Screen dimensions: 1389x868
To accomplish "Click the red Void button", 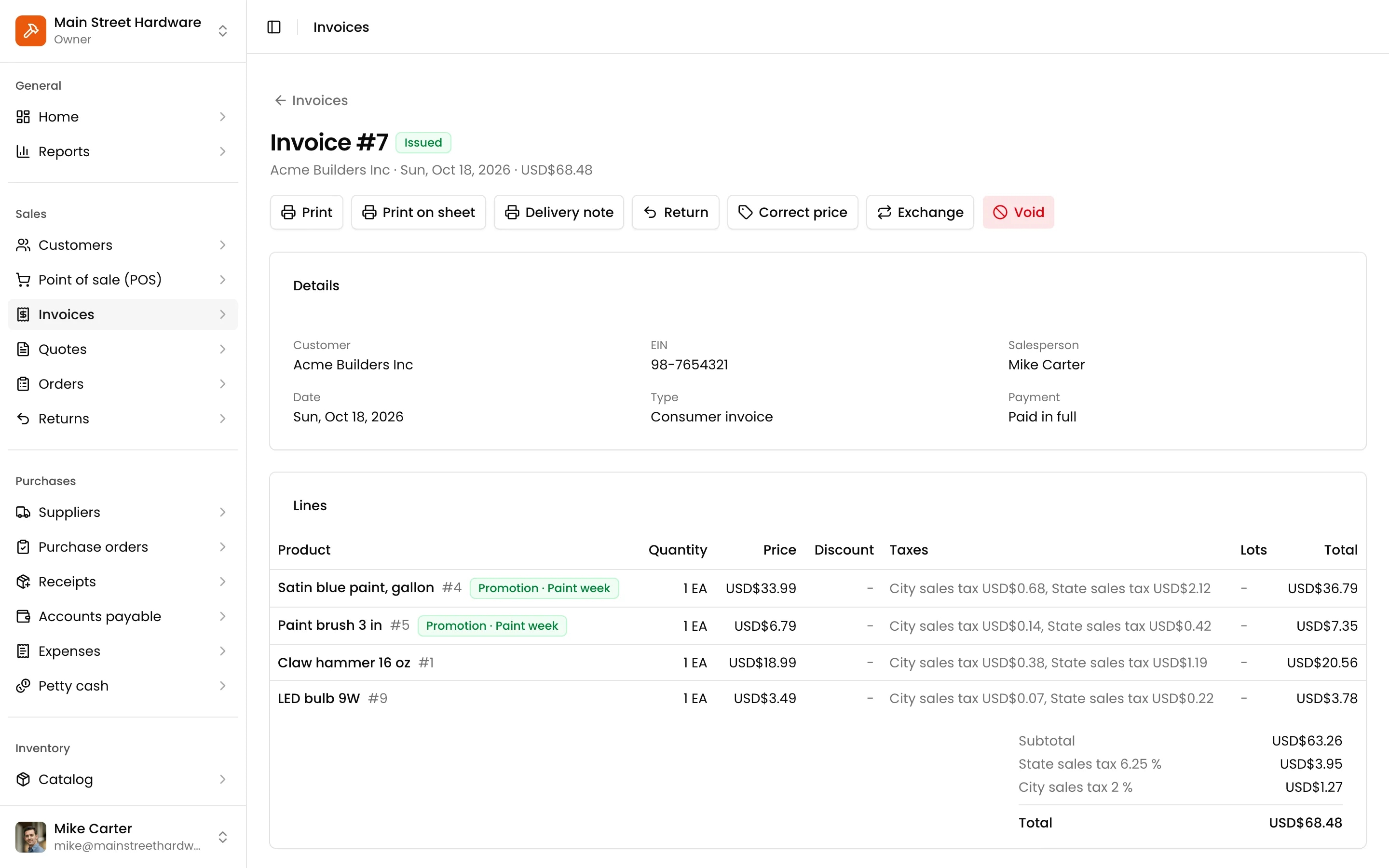I will pos(1018,212).
